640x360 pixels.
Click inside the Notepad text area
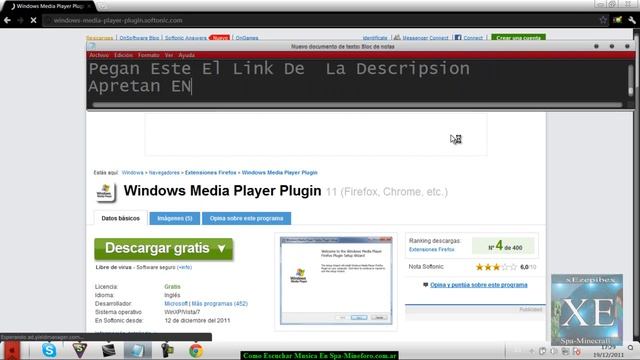(357, 80)
